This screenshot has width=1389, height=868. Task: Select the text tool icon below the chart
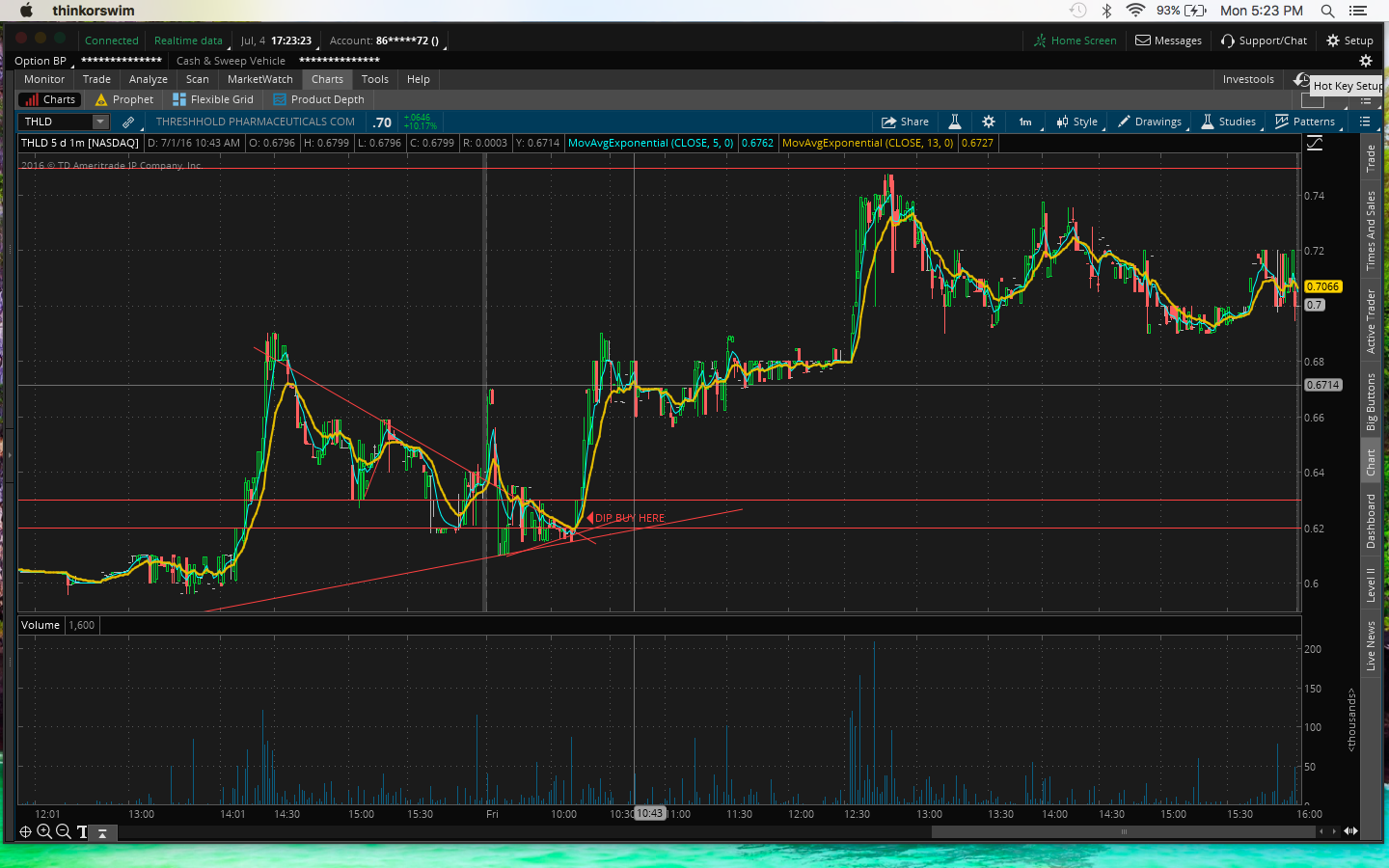[82, 831]
